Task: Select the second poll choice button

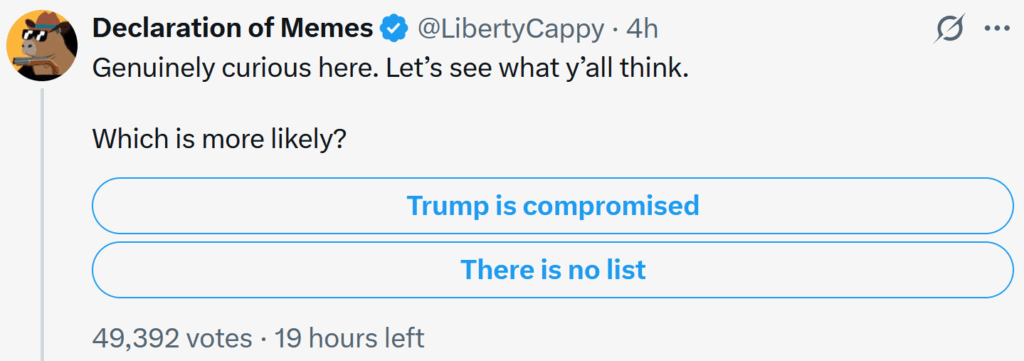Action: click(552, 270)
